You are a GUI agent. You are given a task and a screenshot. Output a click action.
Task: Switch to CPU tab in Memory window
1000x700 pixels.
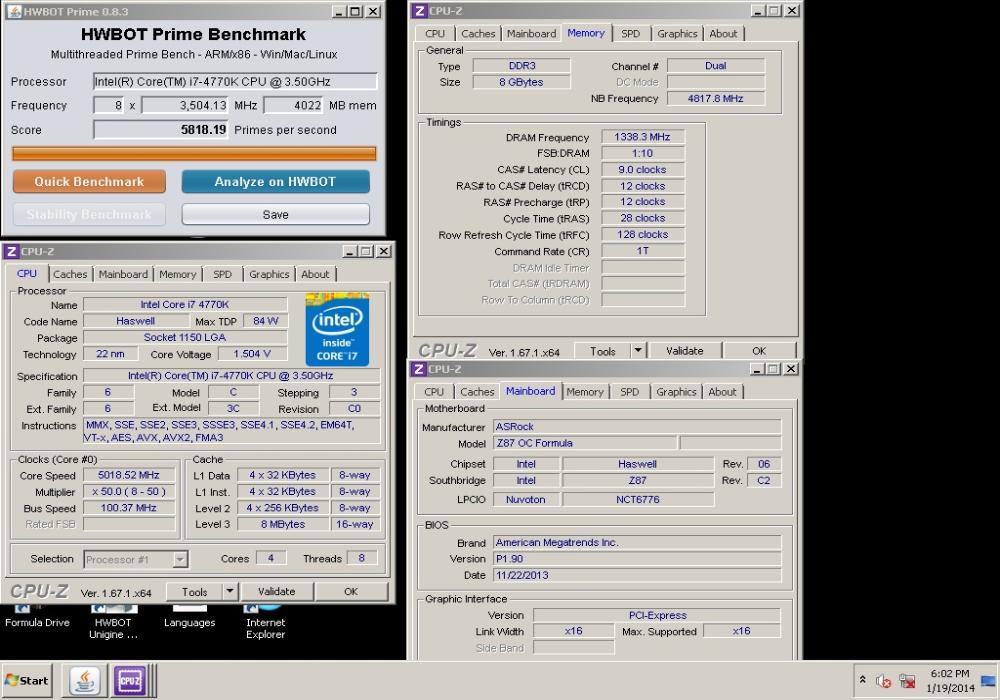tap(435, 34)
